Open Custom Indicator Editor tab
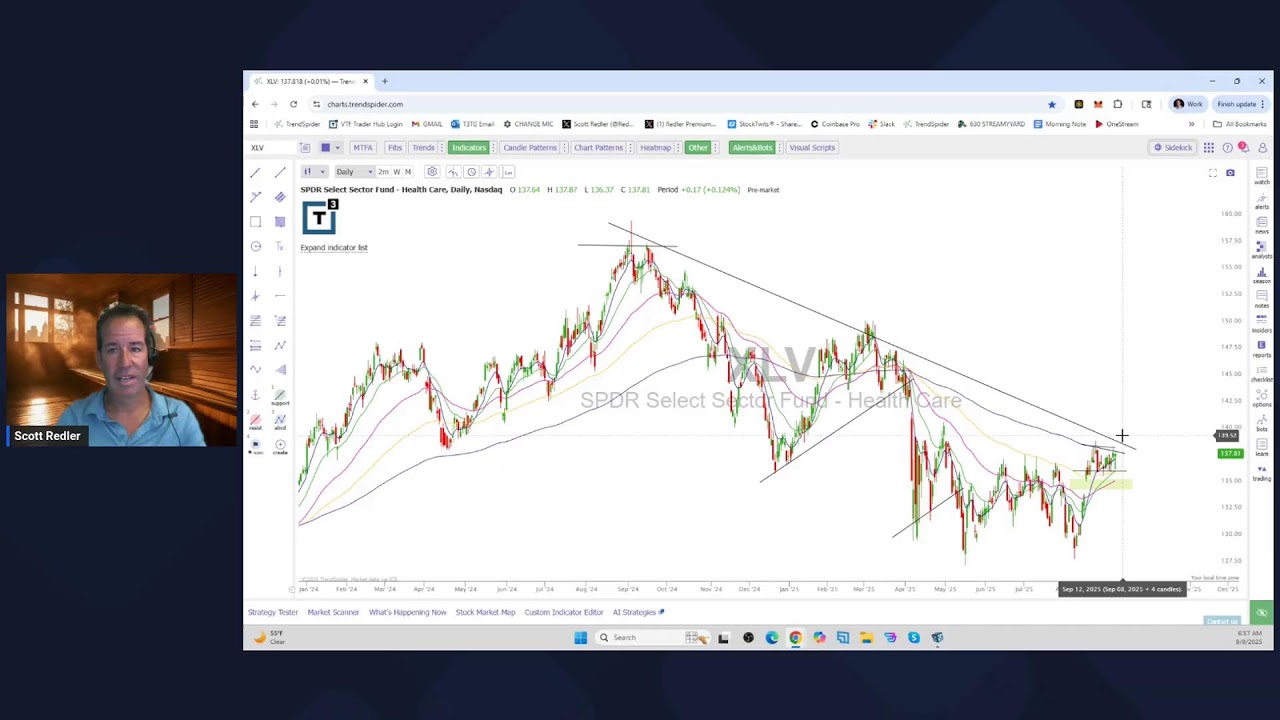Viewport: 1280px width, 720px height. point(564,612)
